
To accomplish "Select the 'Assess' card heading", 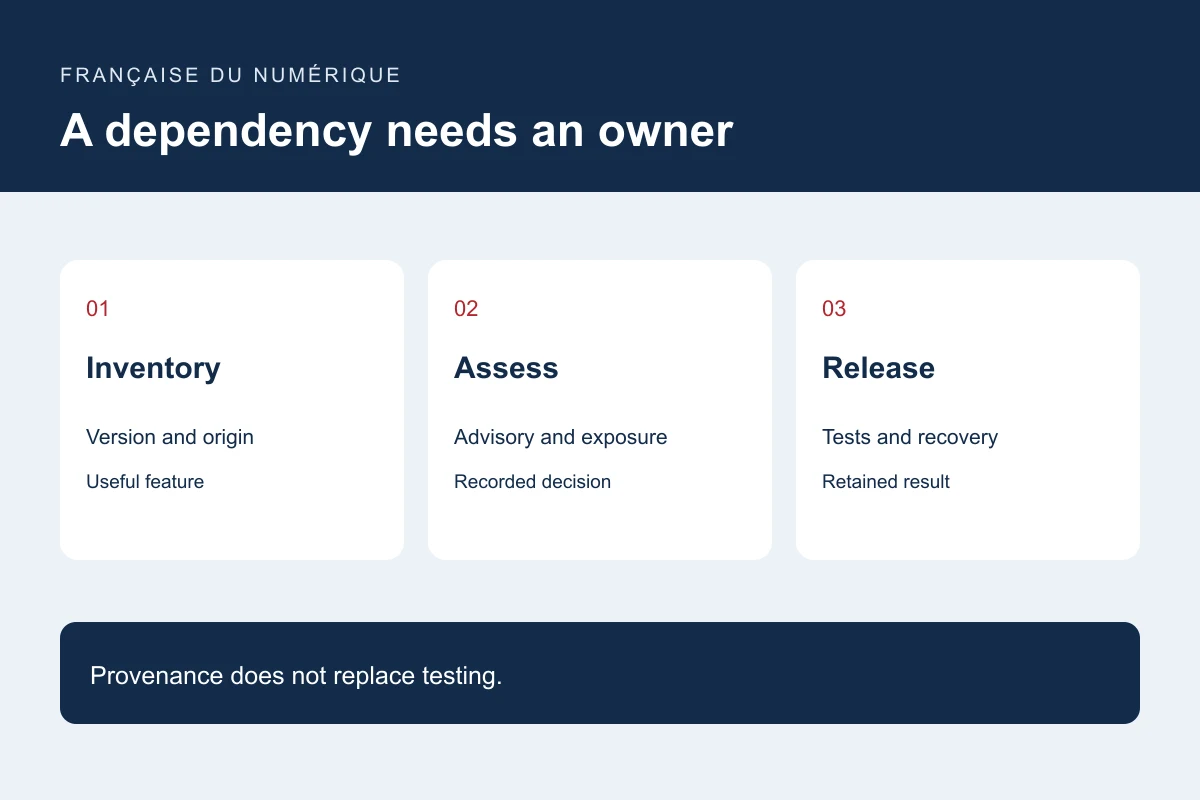I will 506,368.
